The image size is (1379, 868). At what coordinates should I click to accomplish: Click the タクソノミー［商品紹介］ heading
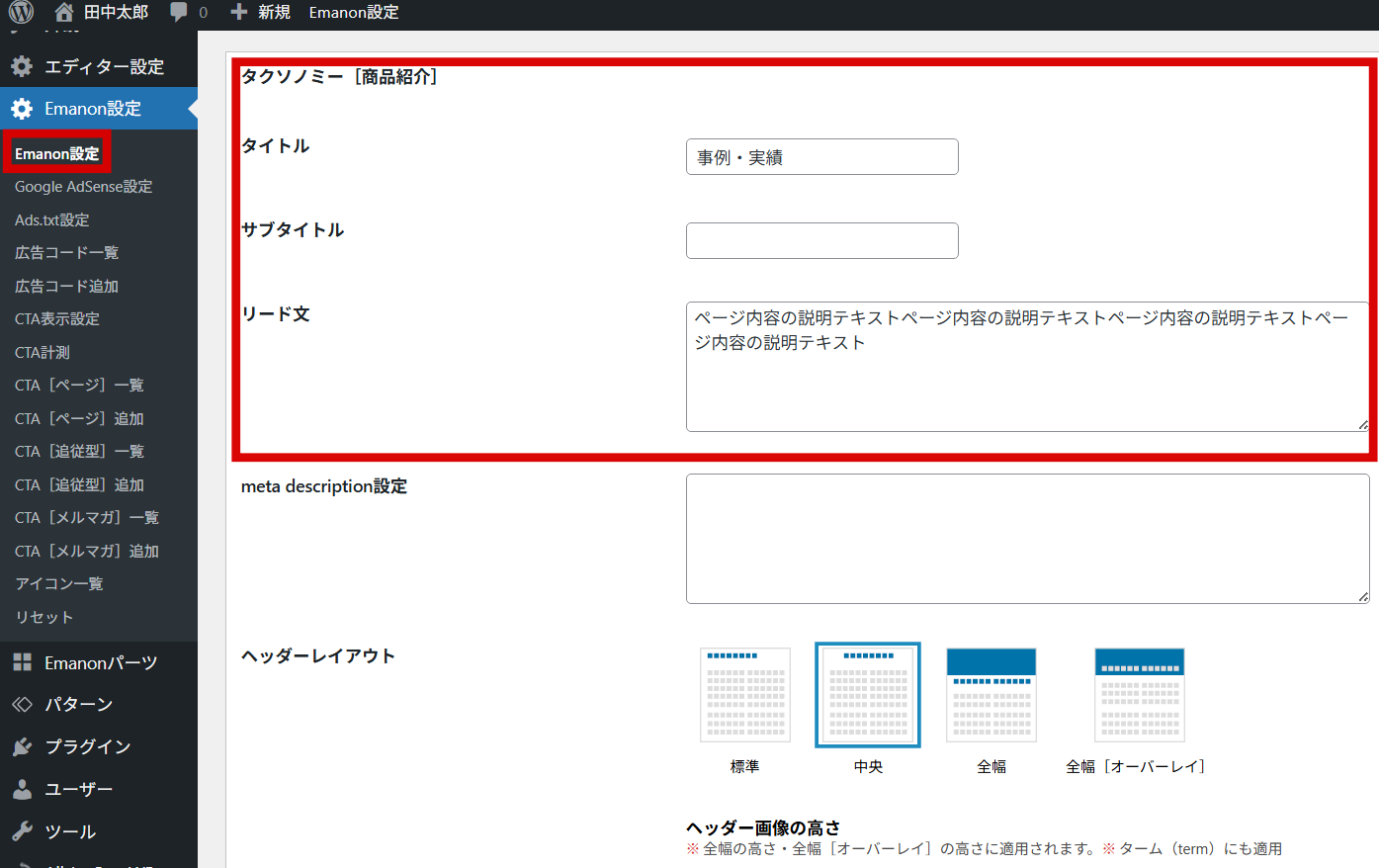point(340,76)
